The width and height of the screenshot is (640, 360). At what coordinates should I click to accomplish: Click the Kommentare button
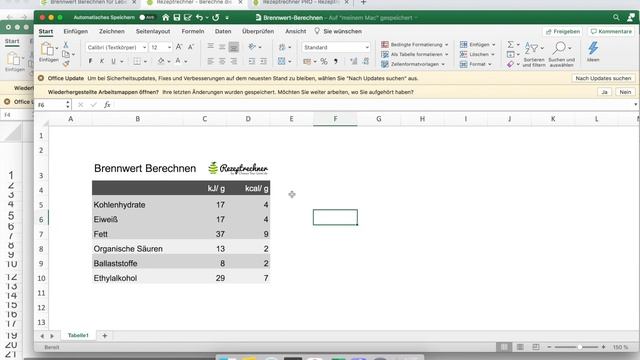[611, 31]
